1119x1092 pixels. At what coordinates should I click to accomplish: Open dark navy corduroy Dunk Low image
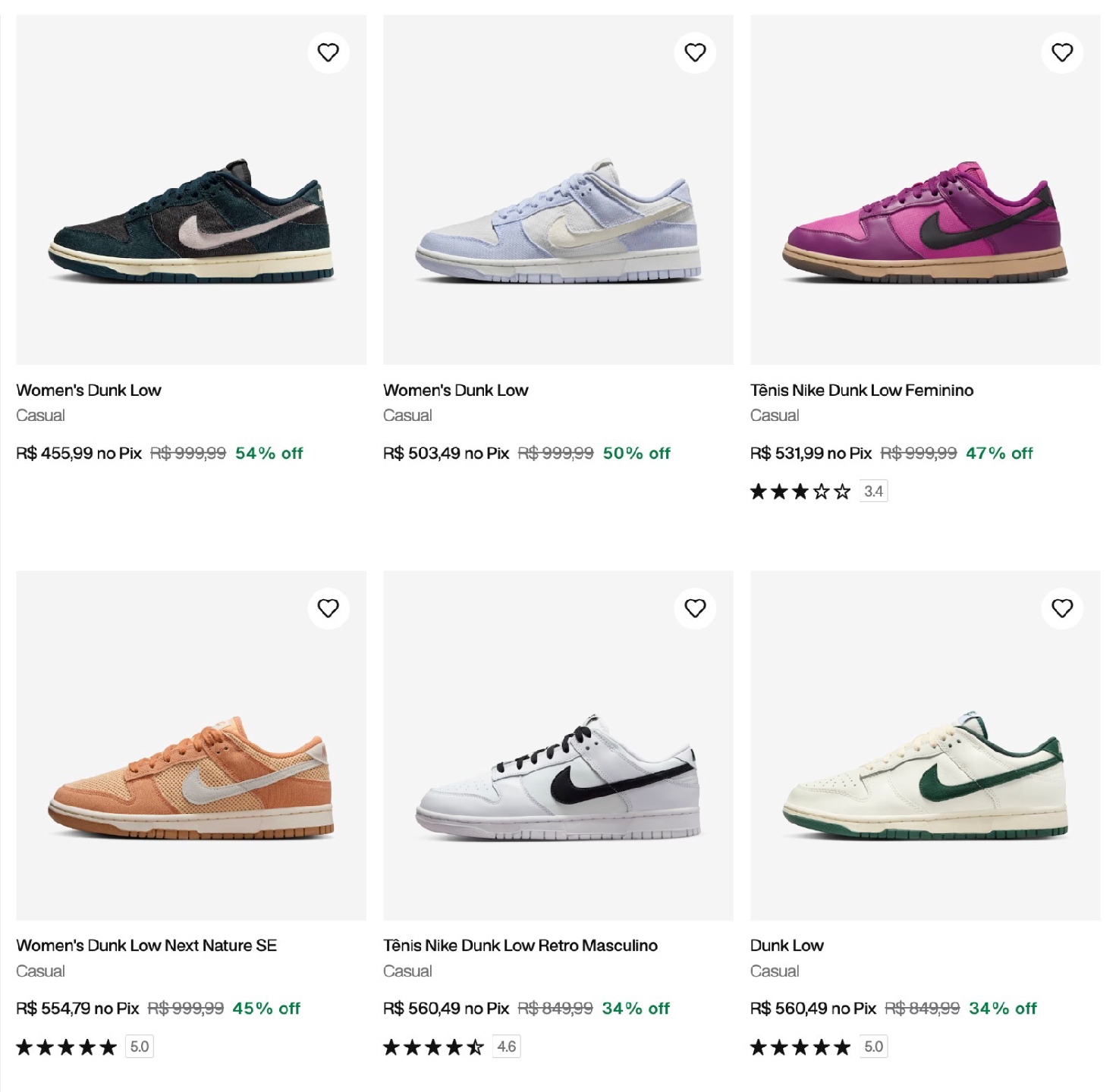pyautogui.click(x=191, y=220)
